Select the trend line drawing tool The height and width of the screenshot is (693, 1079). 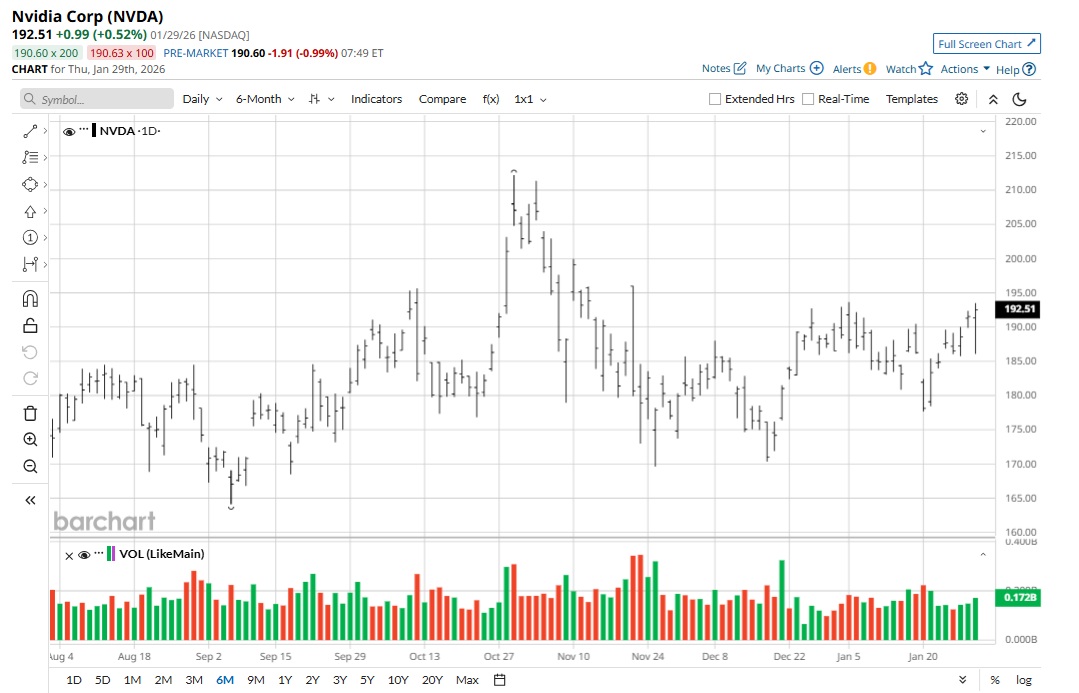point(30,131)
